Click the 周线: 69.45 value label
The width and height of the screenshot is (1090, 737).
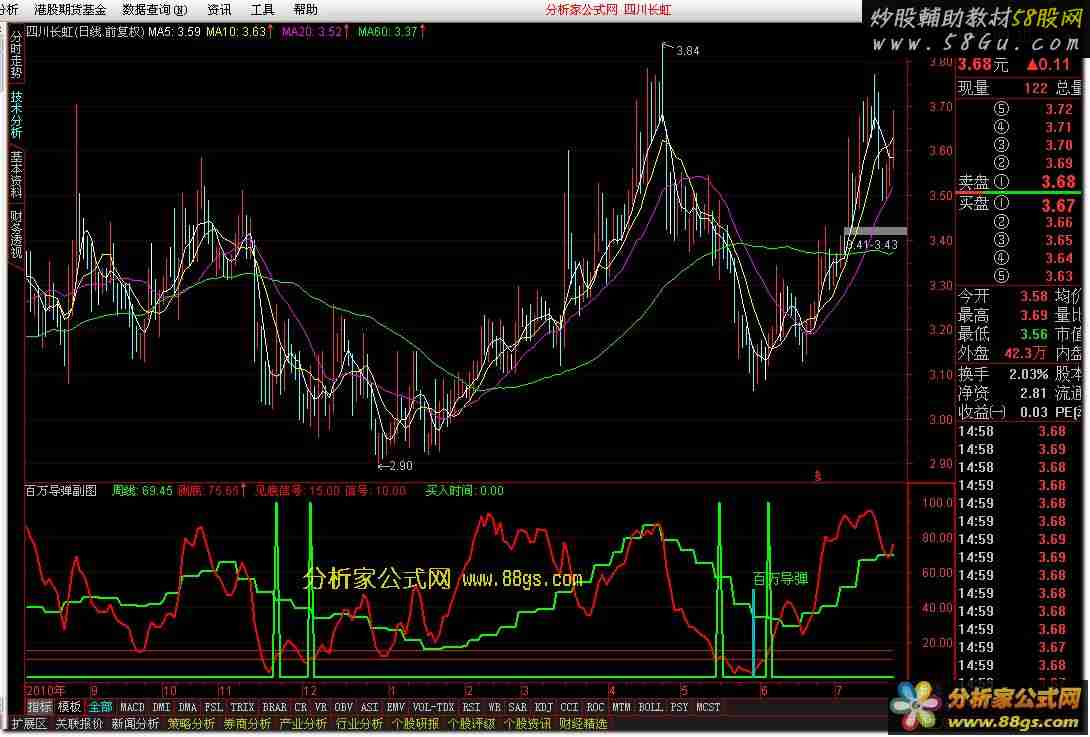(143, 491)
